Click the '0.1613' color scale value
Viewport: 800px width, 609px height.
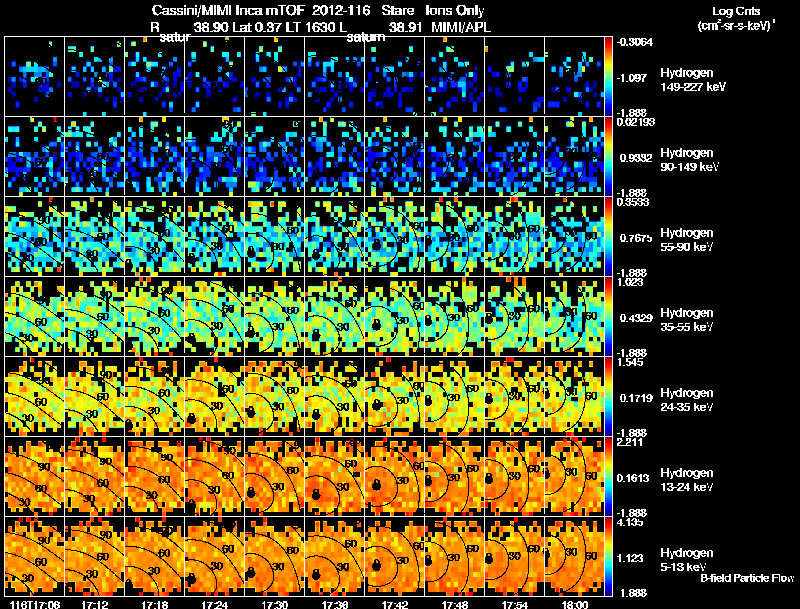(636, 478)
